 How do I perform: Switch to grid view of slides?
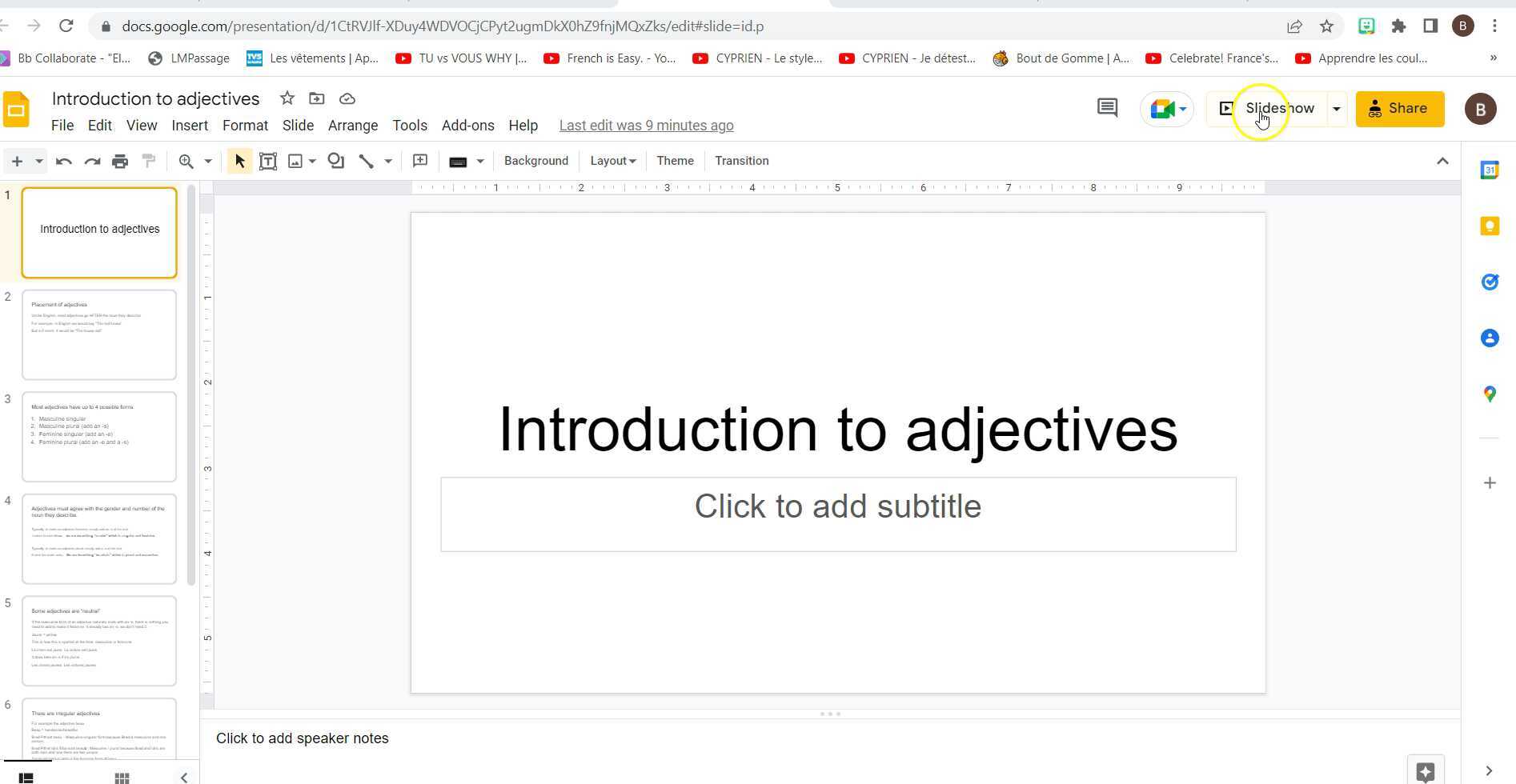pyautogui.click(x=122, y=776)
